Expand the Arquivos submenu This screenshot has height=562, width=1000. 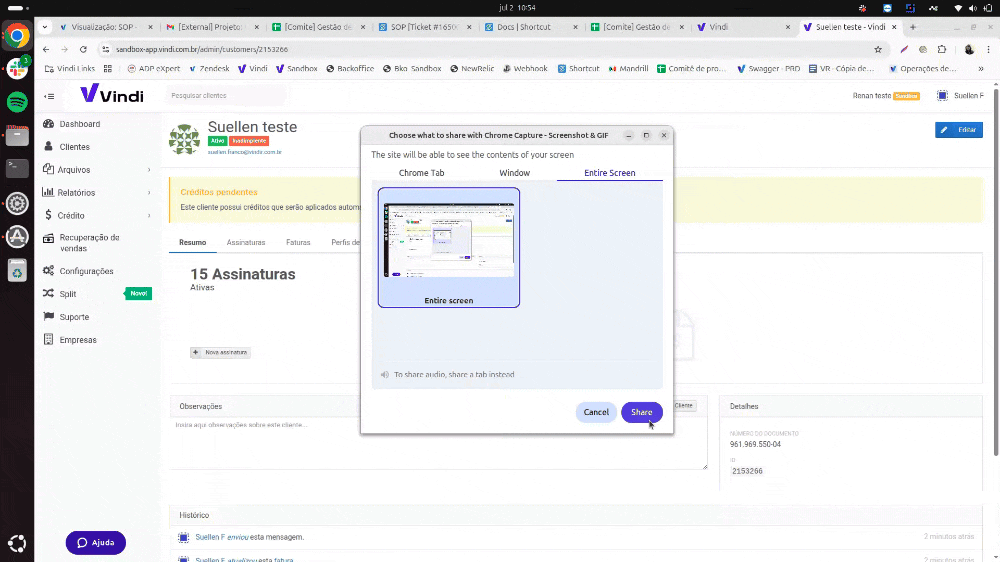149,170
